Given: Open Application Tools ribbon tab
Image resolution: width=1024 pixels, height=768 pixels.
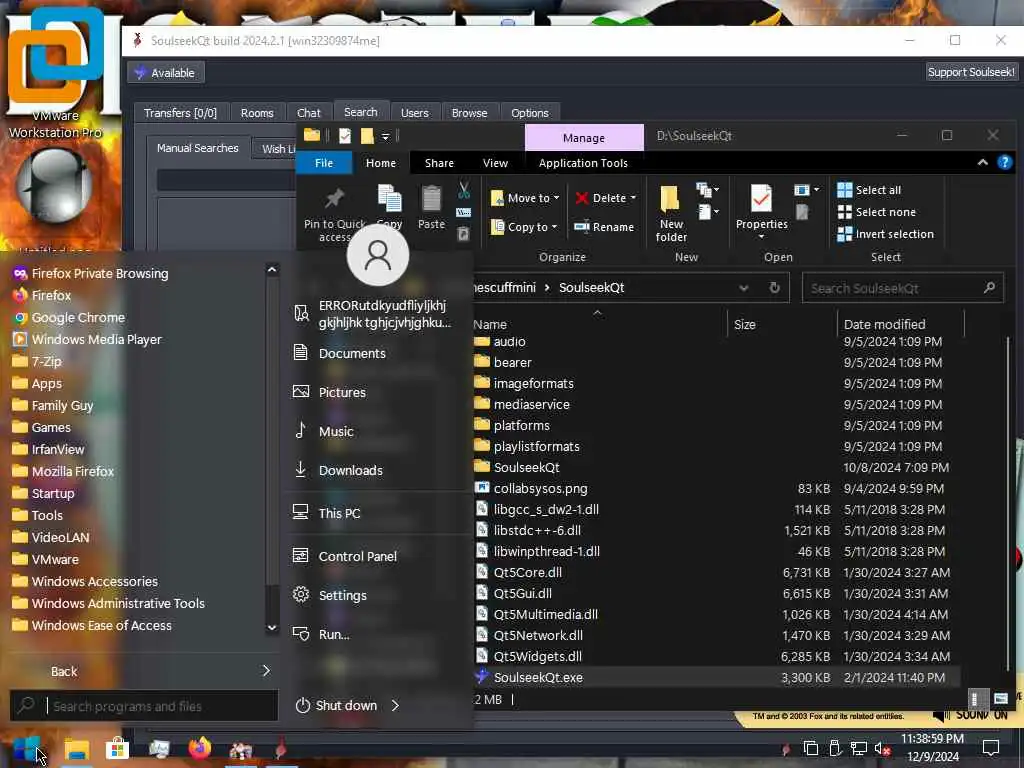Looking at the screenshot, I should [583, 163].
